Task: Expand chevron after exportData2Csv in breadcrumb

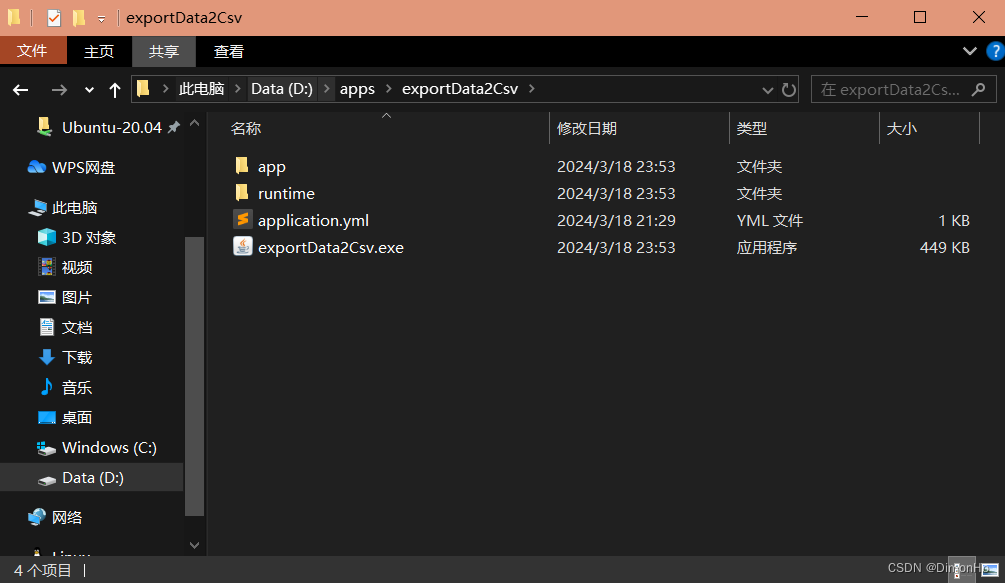Action: tap(531, 88)
